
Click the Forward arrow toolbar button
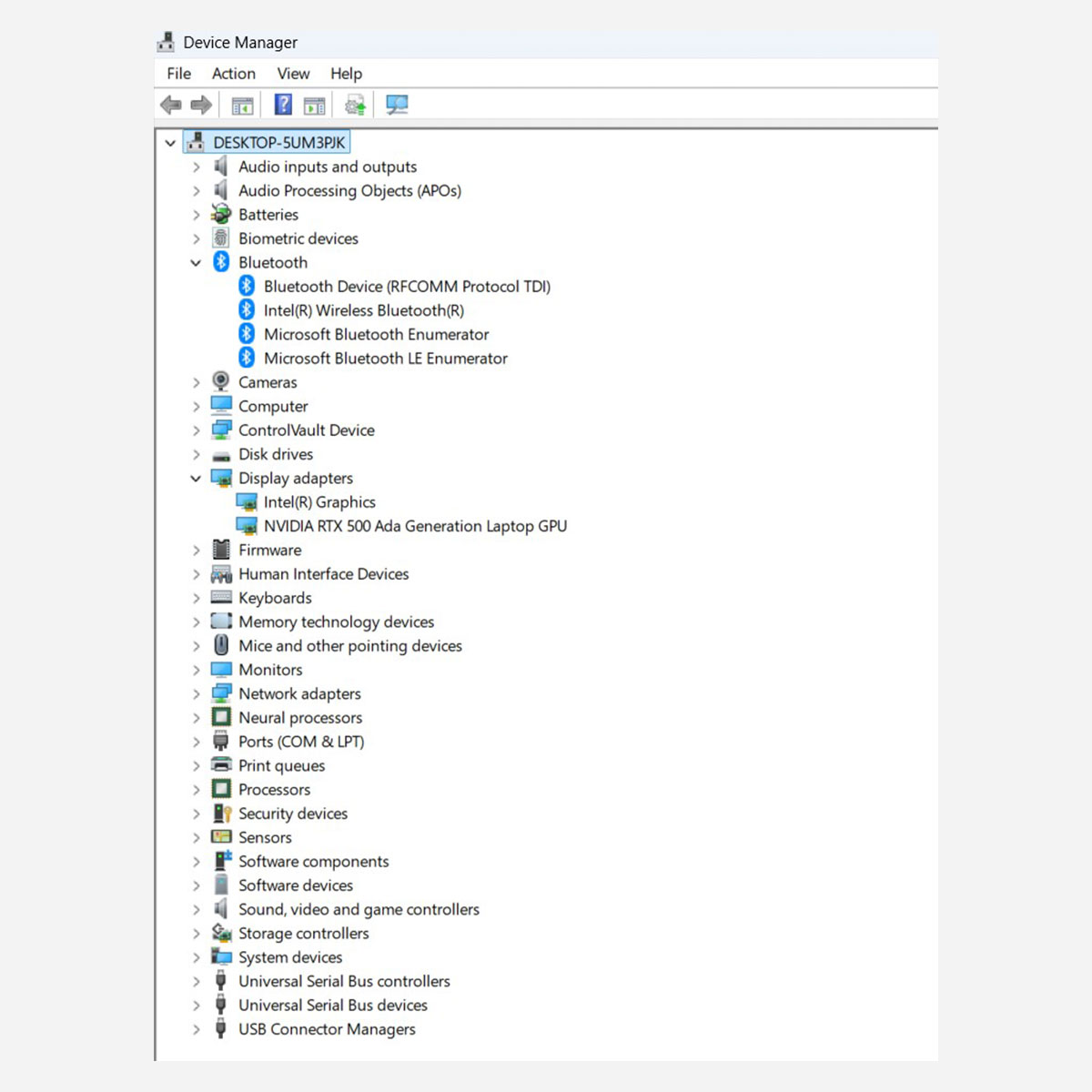tap(201, 106)
